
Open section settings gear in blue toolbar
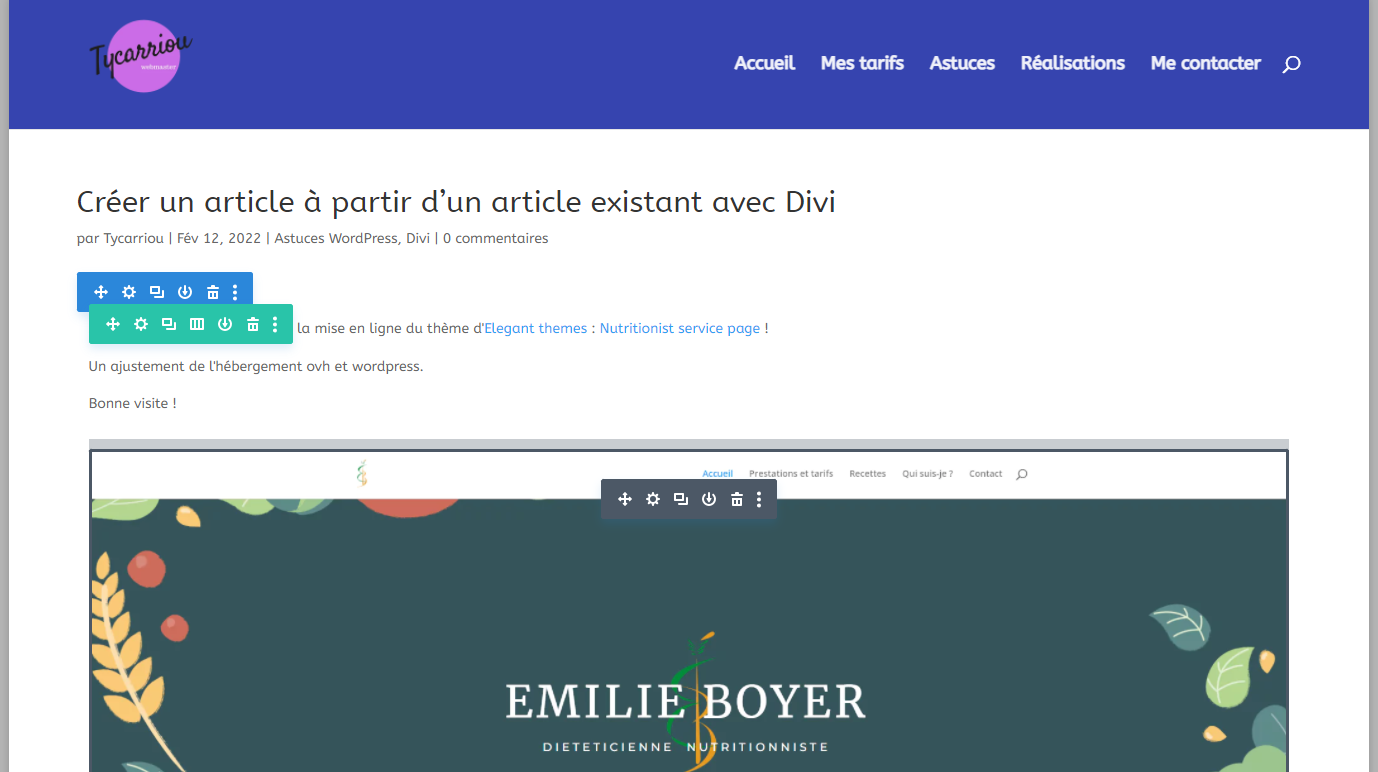pos(129,292)
